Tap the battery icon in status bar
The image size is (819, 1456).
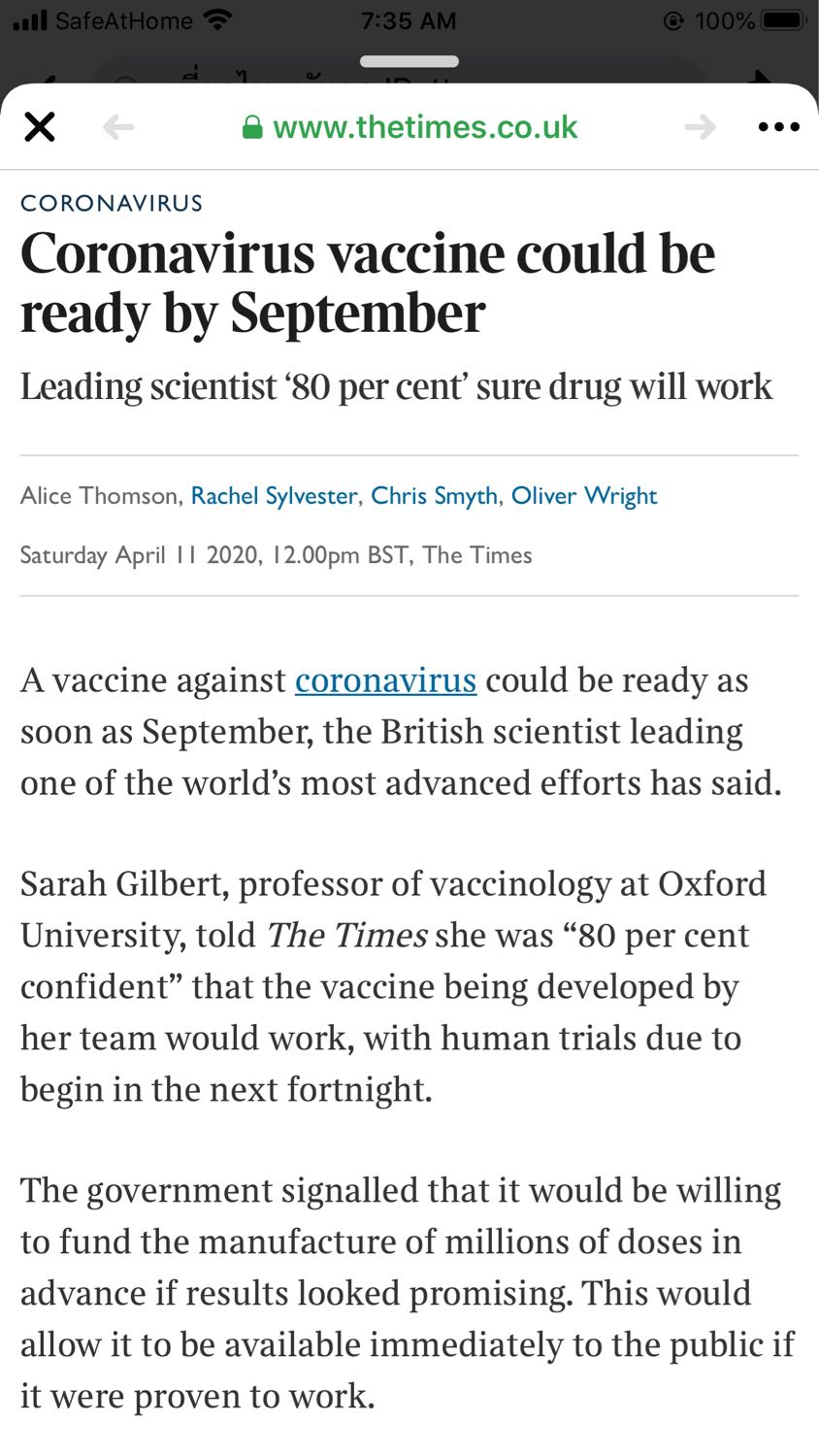click(x=782, y=19)
